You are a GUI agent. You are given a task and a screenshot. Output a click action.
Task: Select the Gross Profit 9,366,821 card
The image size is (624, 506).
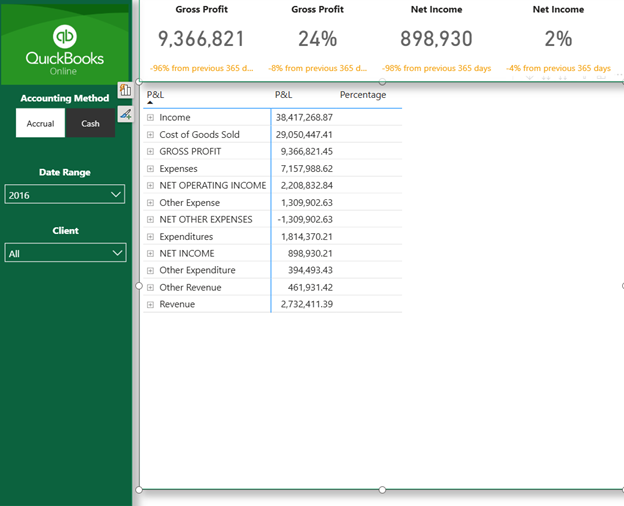click(201, 39)
